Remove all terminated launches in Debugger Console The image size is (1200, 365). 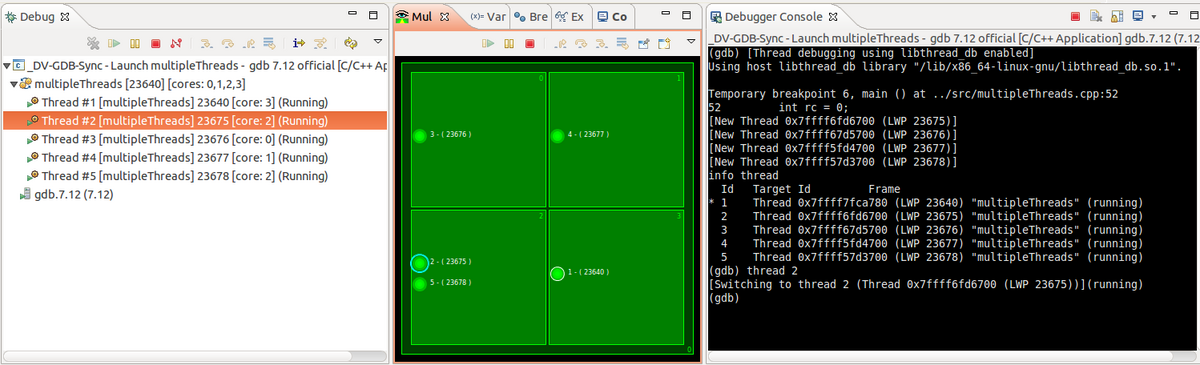pyautogui.click(x=1096, y=17)
